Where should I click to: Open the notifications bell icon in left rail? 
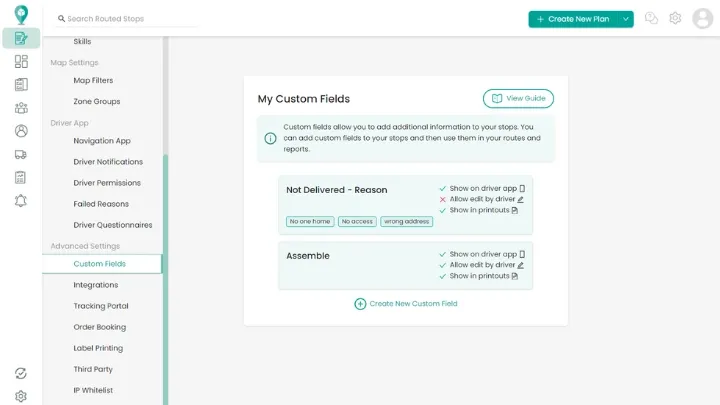point(21,200)
